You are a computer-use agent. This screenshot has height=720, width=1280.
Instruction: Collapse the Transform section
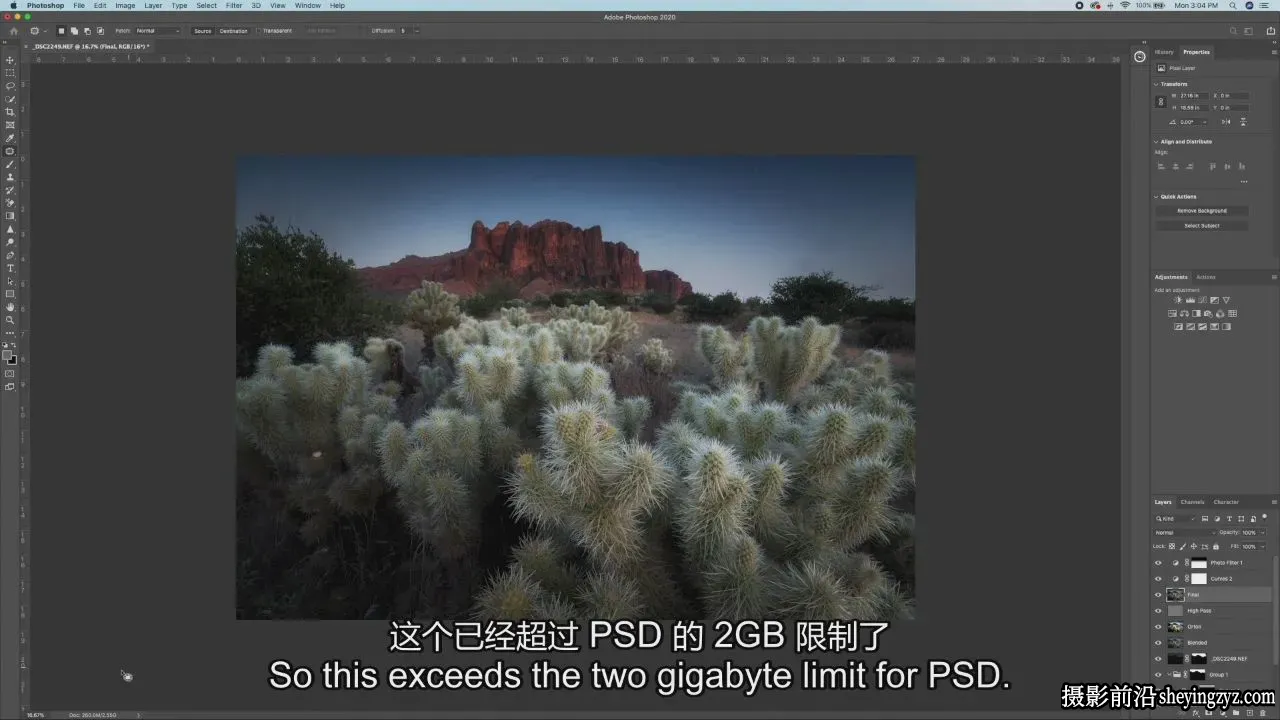(x=1156, y=84)
